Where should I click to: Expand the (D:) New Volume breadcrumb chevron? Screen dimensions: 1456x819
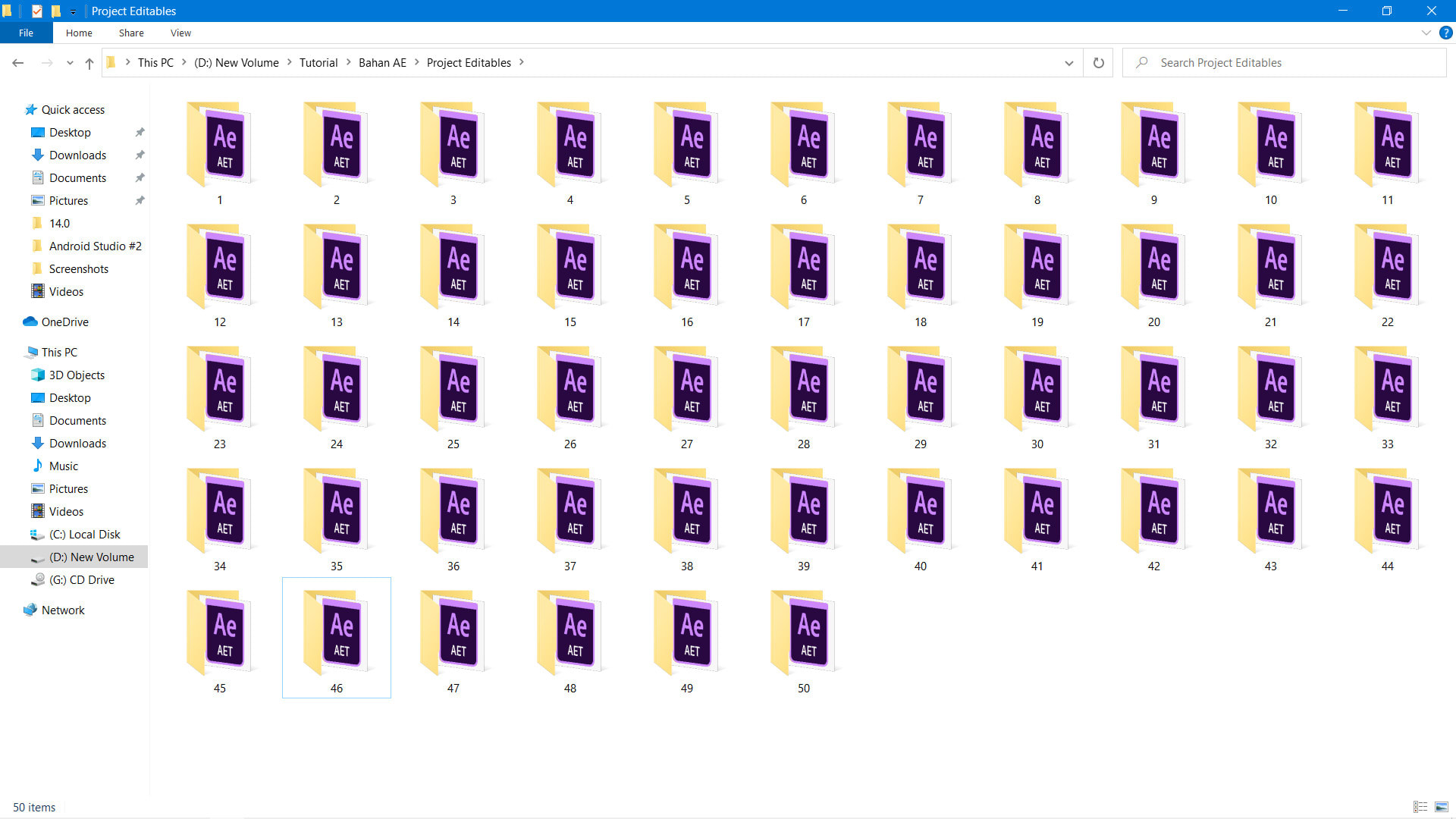pos(290,62)
